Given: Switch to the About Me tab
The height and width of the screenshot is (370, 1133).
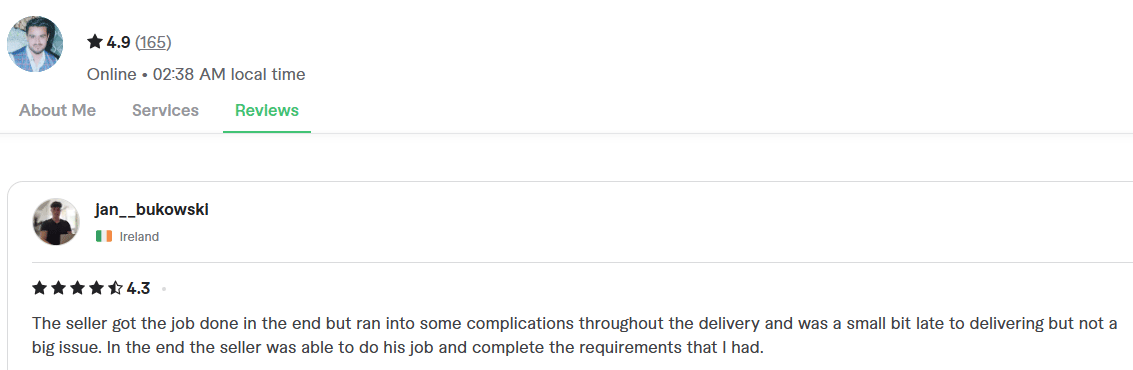Looking at the screenshot, I should click(x=57, y=111).
